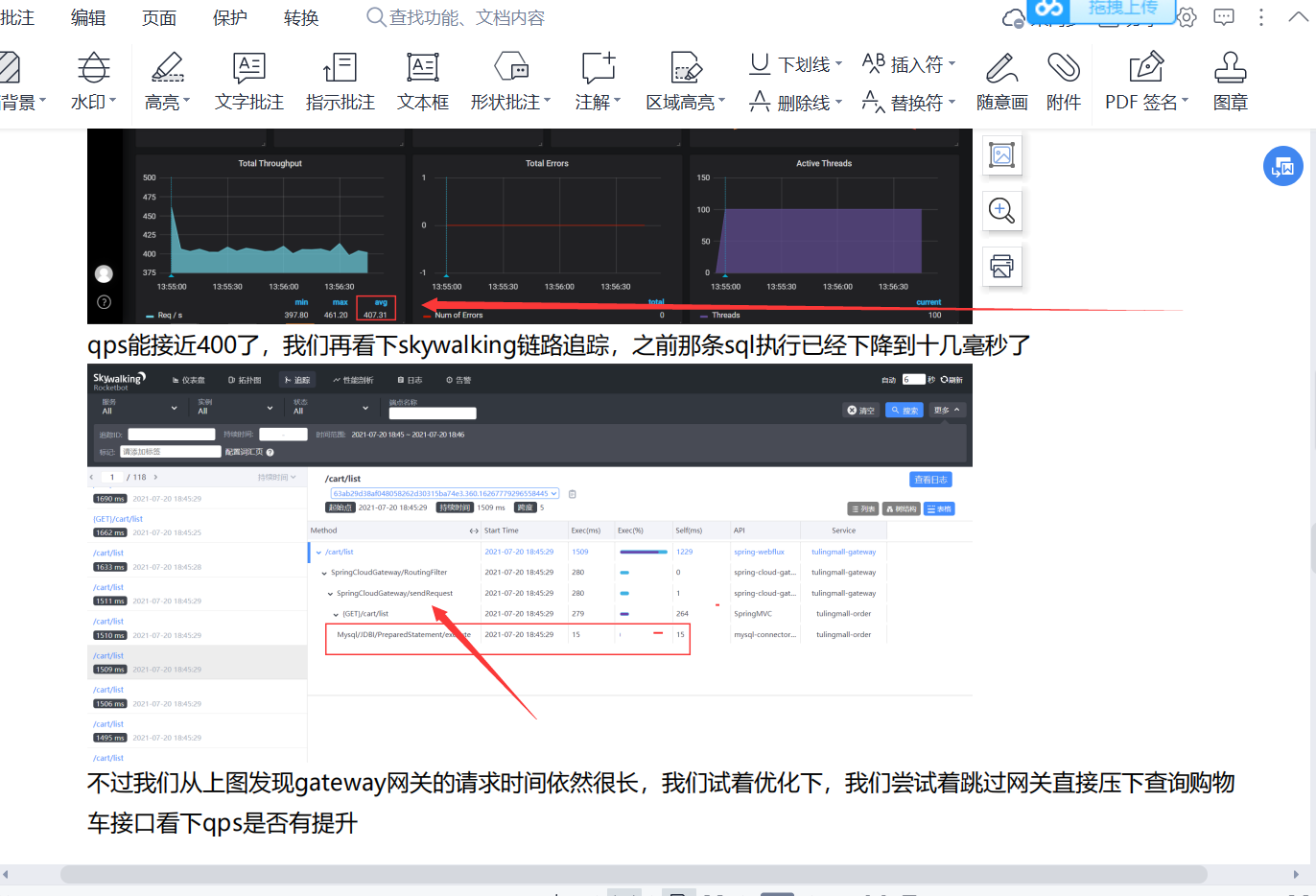Select the 文字批注 text annotation tool
This screenshot has width=1316, height=896.
click(249, 81)
